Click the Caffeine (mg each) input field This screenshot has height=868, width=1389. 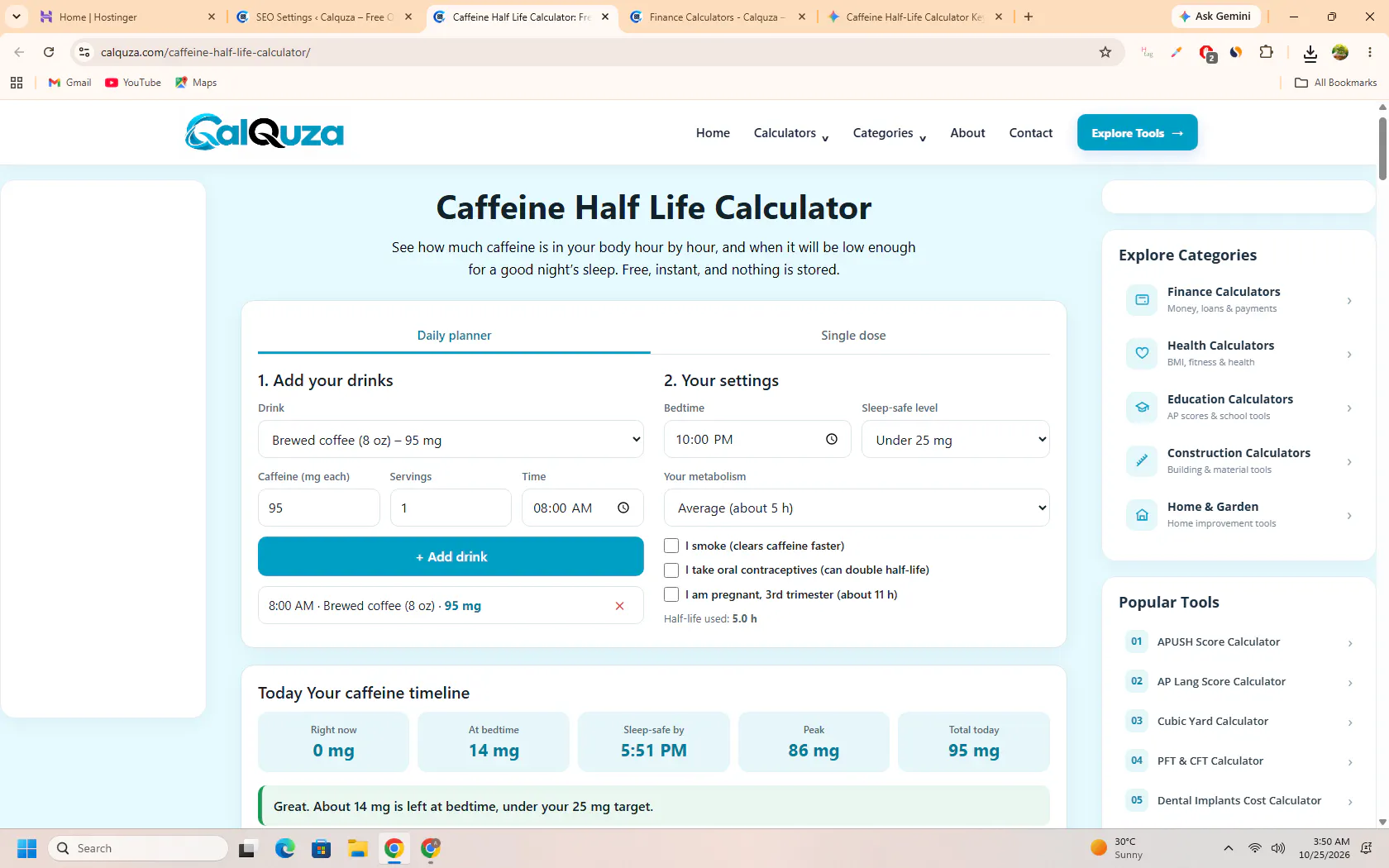pos(319,508)
